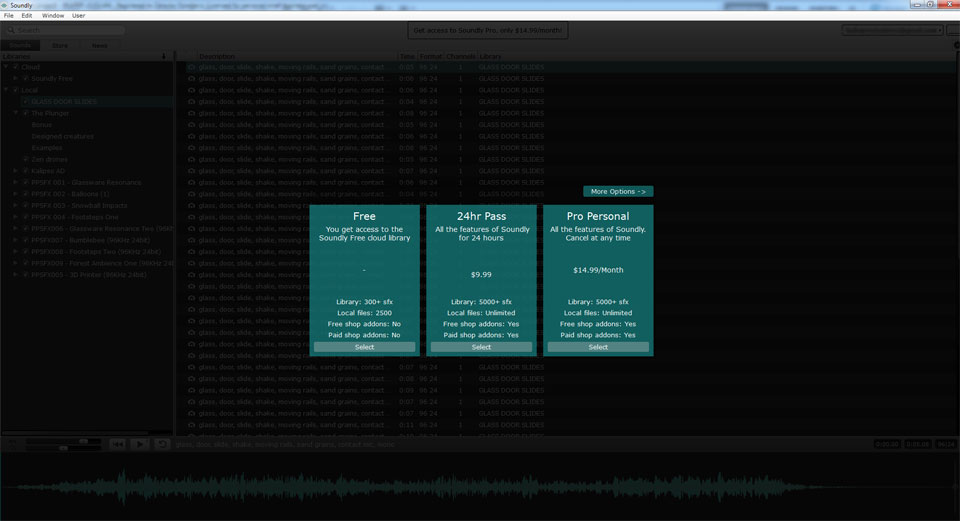This screenshot has width=960, height=521.
Task: Select the 24hr Pass plan
Action: tap(481, 347)
